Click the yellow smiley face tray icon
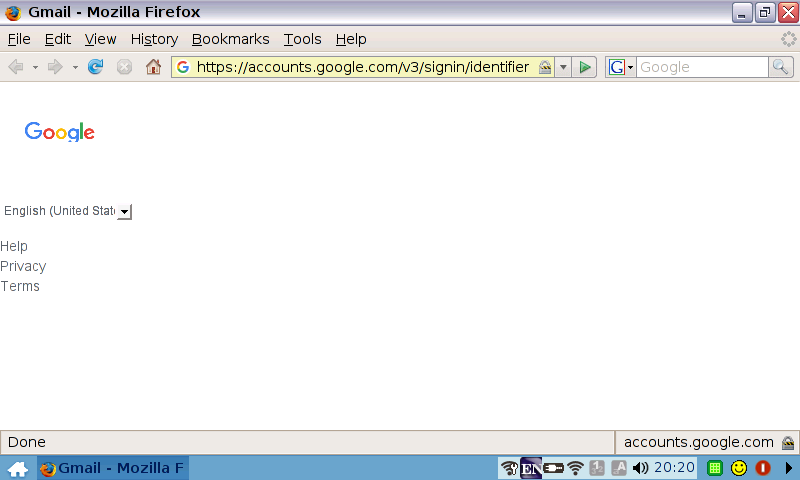 739,468
